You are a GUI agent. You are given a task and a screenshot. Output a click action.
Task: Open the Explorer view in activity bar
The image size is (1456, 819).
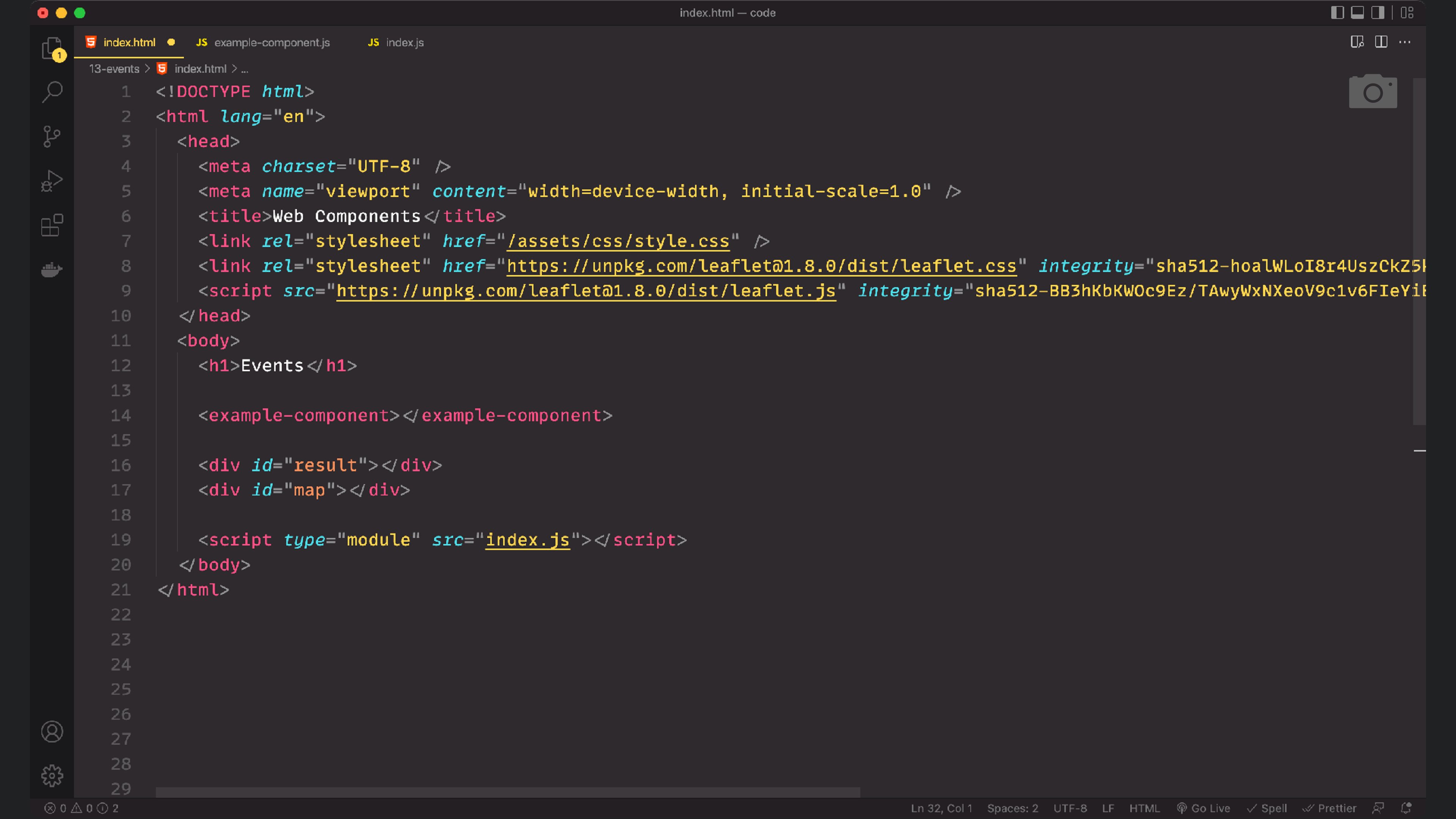[x=52, y=48]
